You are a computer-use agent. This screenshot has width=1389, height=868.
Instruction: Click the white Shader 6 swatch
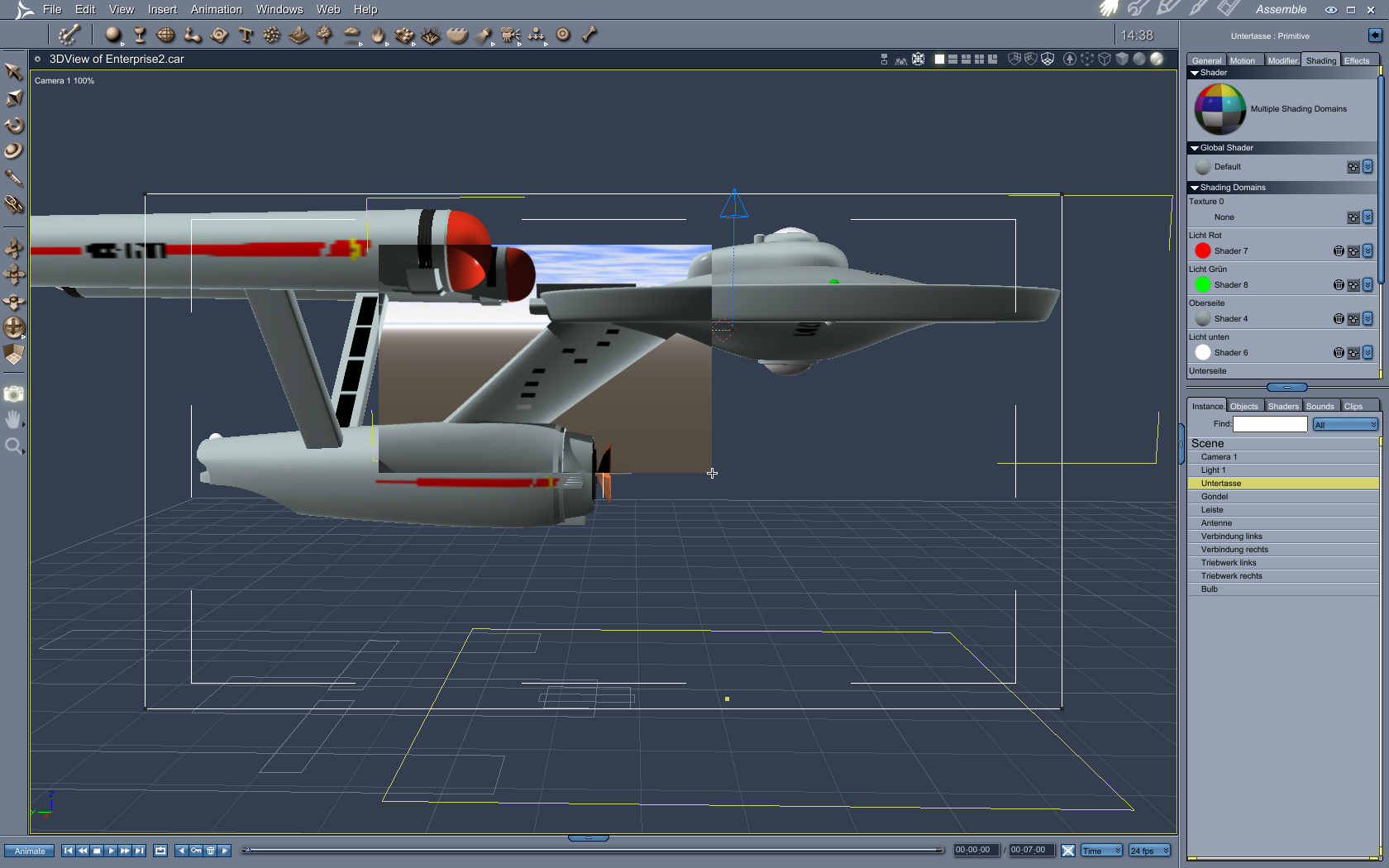[1203, 352]
